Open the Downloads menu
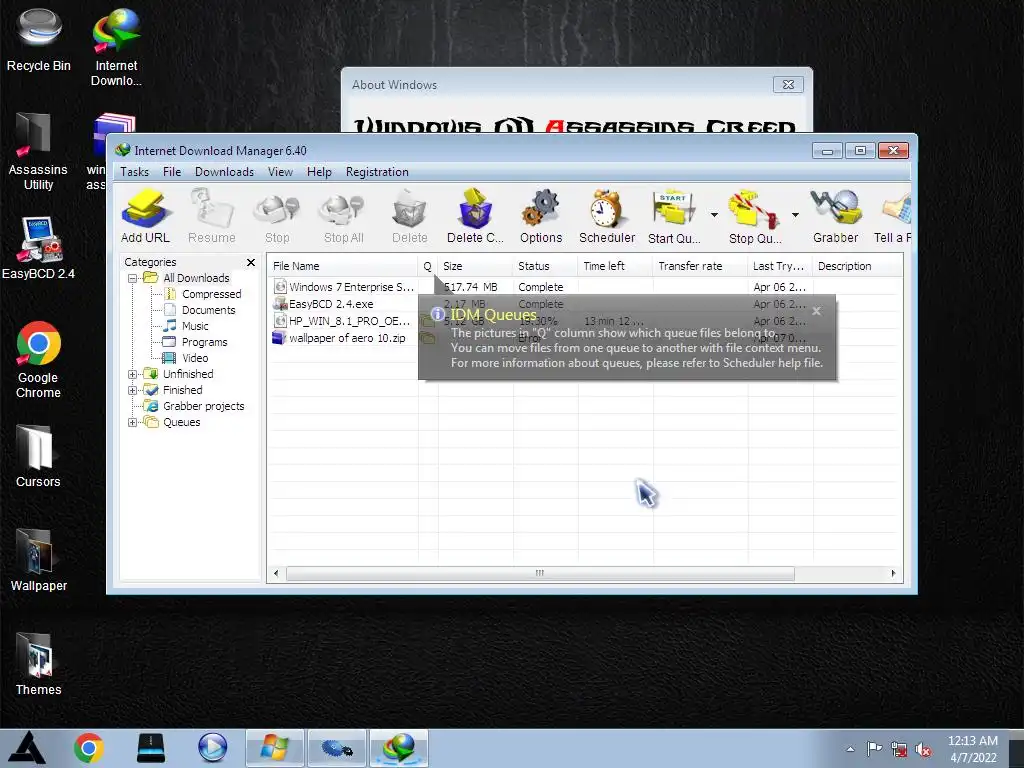Screen dimensions: 1024x768 tap(224, 172)
